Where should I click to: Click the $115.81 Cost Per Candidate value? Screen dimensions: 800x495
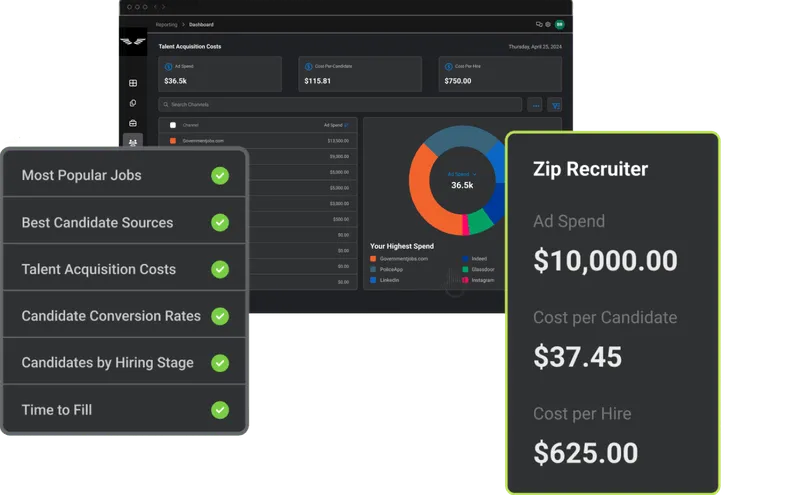pyautogui.click(x=317, y=81)
